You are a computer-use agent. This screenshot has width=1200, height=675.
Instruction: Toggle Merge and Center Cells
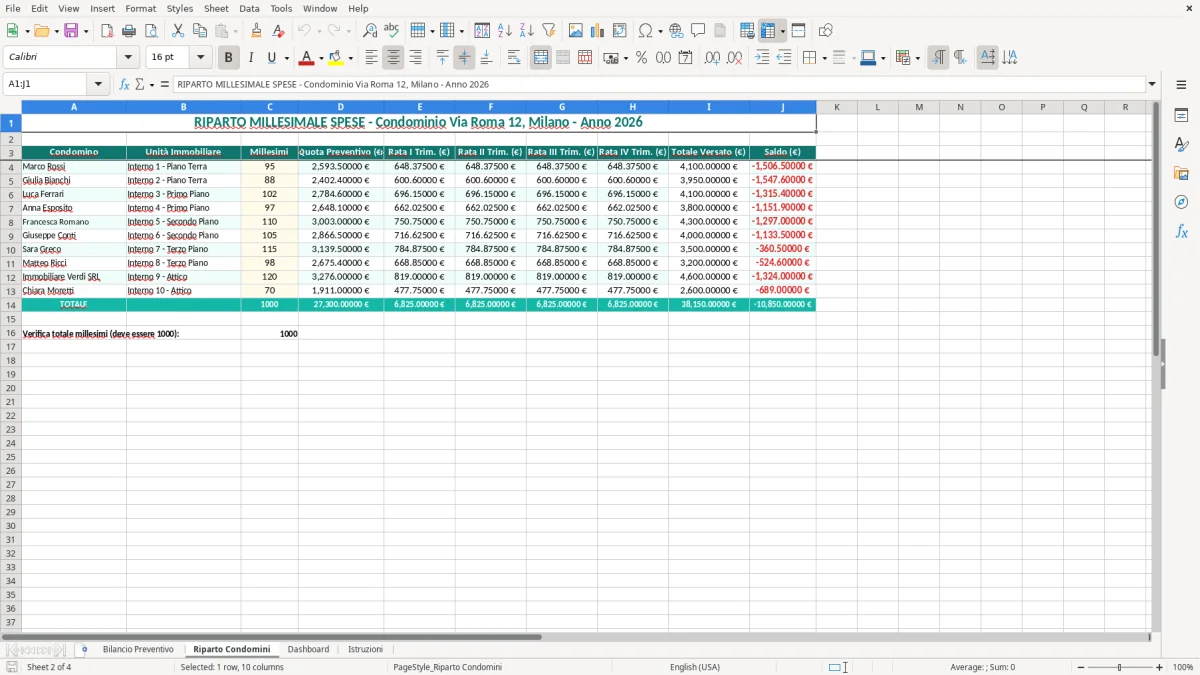541,58
